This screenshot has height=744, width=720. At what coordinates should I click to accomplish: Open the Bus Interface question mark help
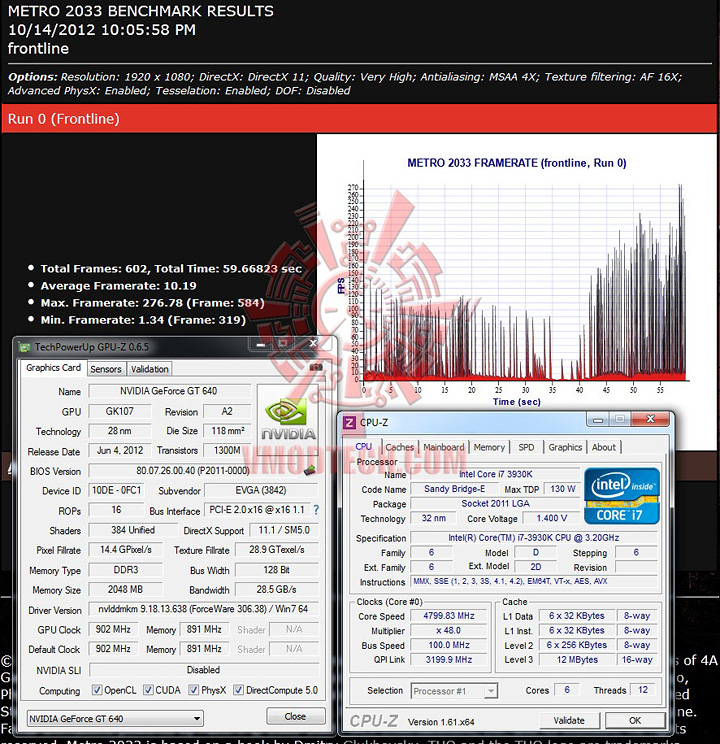coord(316,510)
